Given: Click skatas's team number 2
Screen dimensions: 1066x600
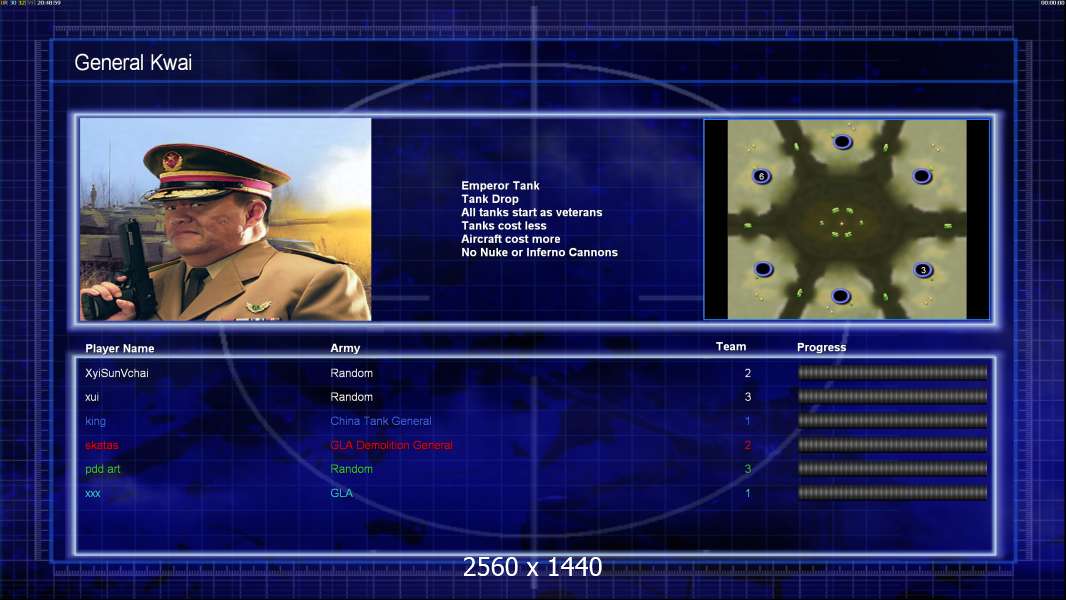Looking at the screenshot, I should [748, 445].
